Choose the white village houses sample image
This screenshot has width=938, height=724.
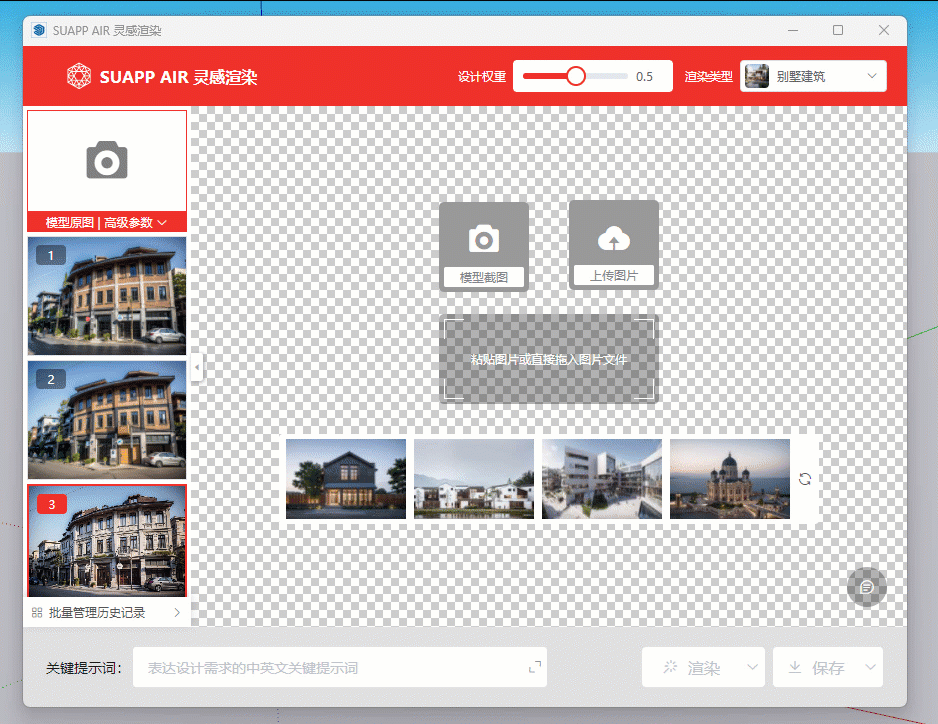474,479
